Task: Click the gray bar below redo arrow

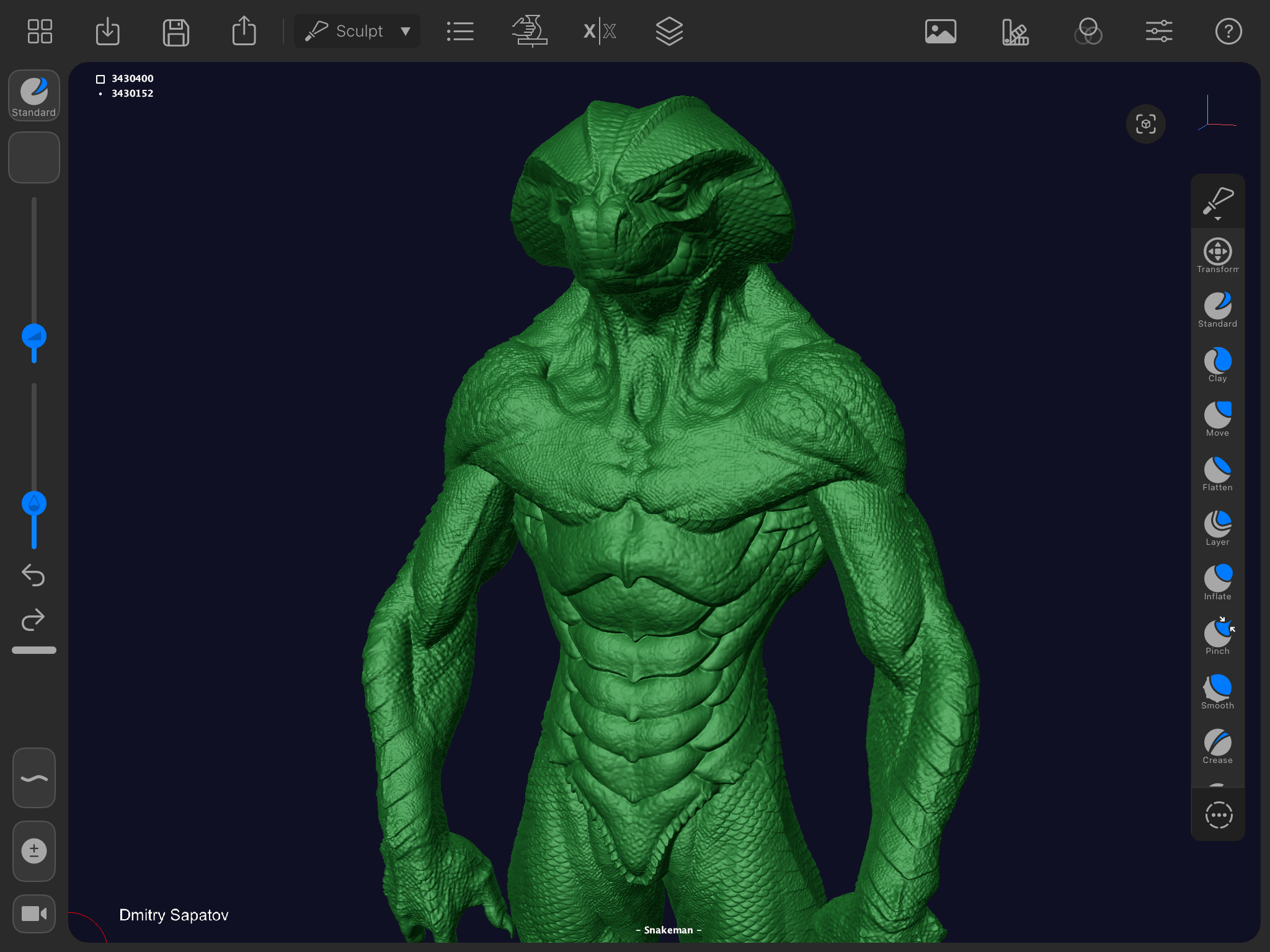Action: click(x=34, y=650)
